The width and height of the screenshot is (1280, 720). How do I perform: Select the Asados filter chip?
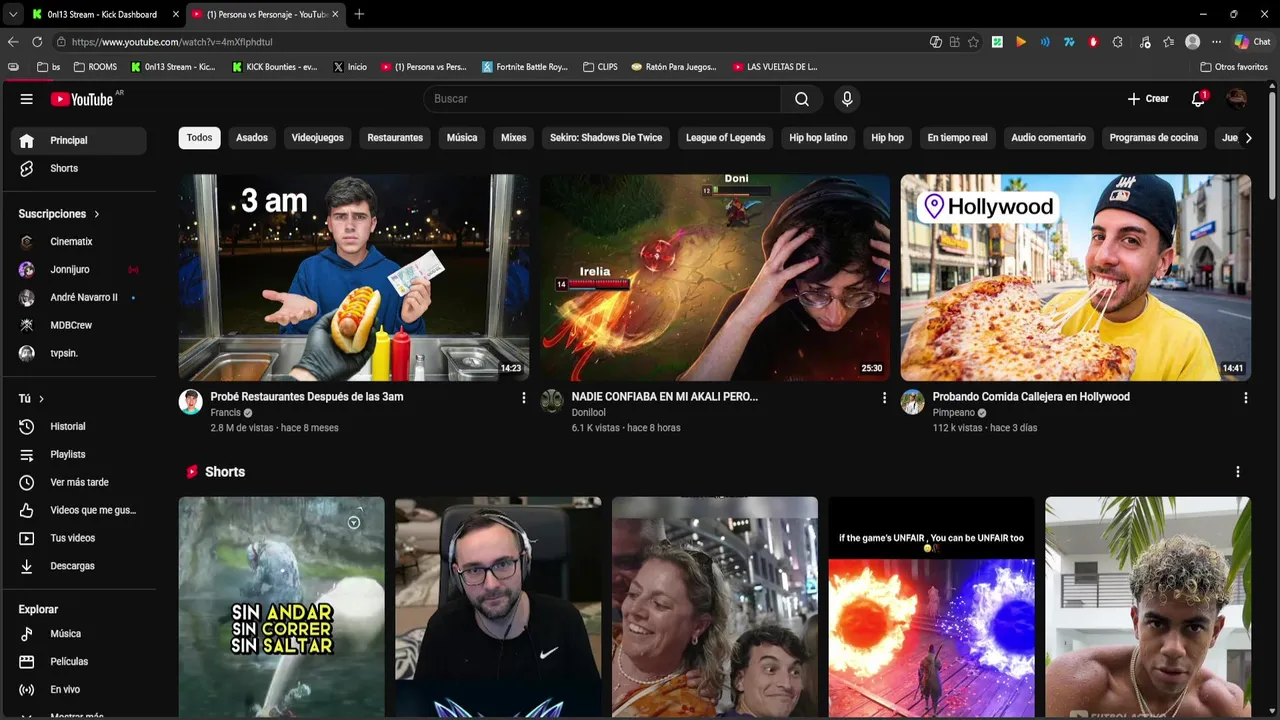click(x=252, y=138)
